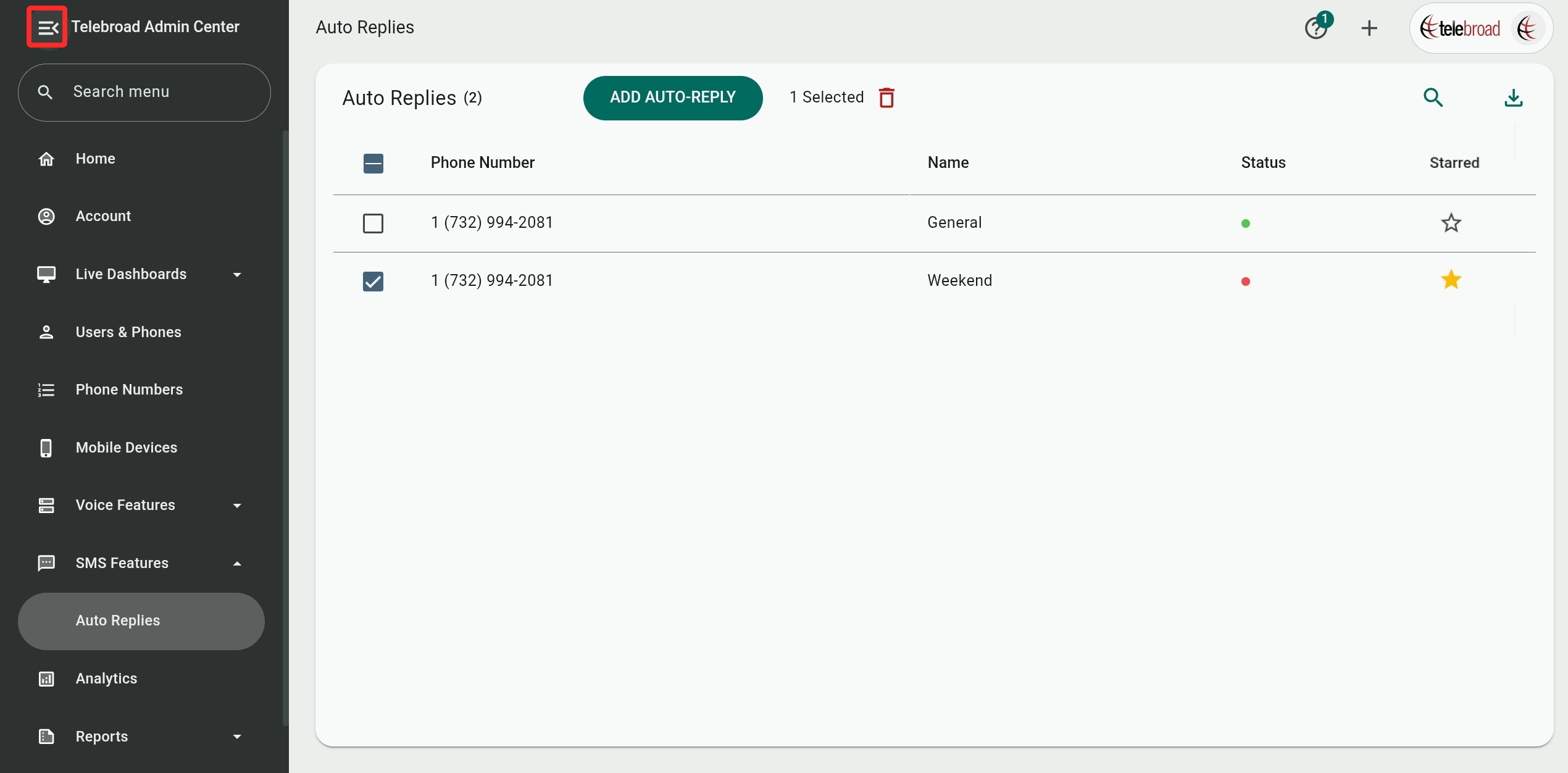The width and height of the screenshot is (1568, 773).
Task: Open table search magnifier icon
Action: click(x=1433, y=98)
